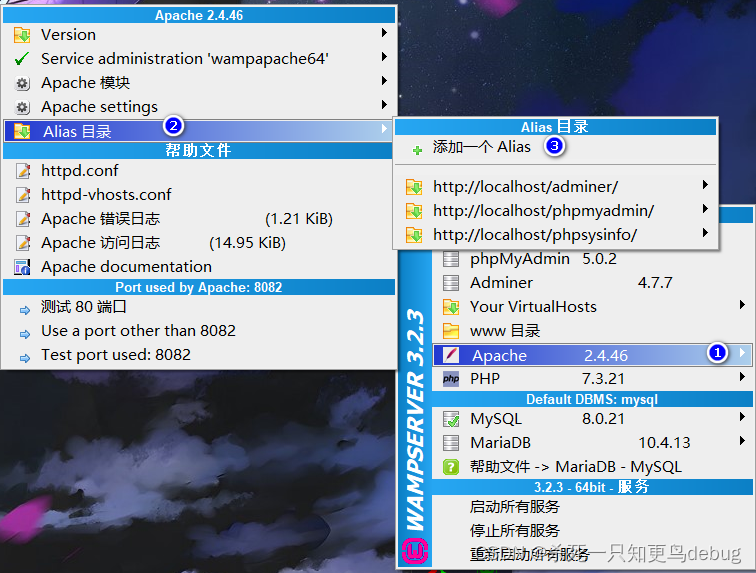Click the Your VirtualHosts folder icon
This screenshot has width=756, height=573.
coord(451,307)
